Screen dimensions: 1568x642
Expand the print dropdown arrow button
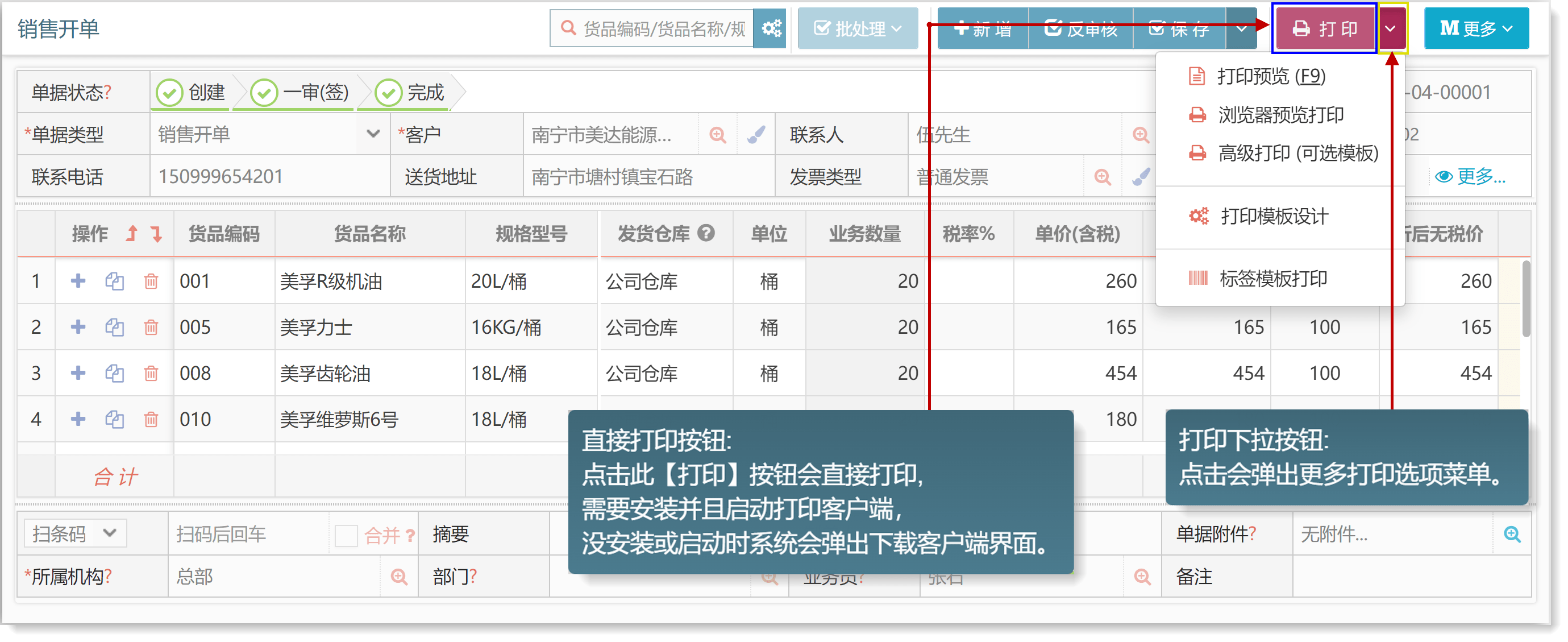(x=1391, y=28)
